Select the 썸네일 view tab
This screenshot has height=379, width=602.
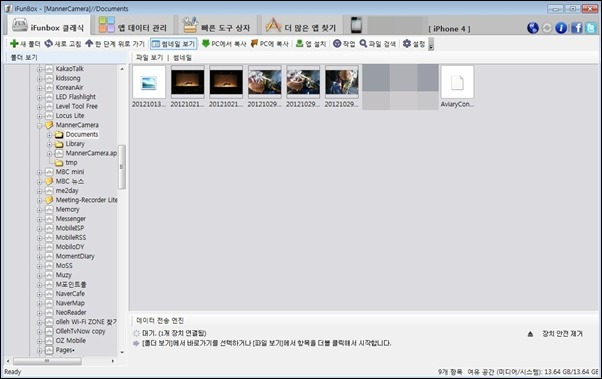point(182,58)
